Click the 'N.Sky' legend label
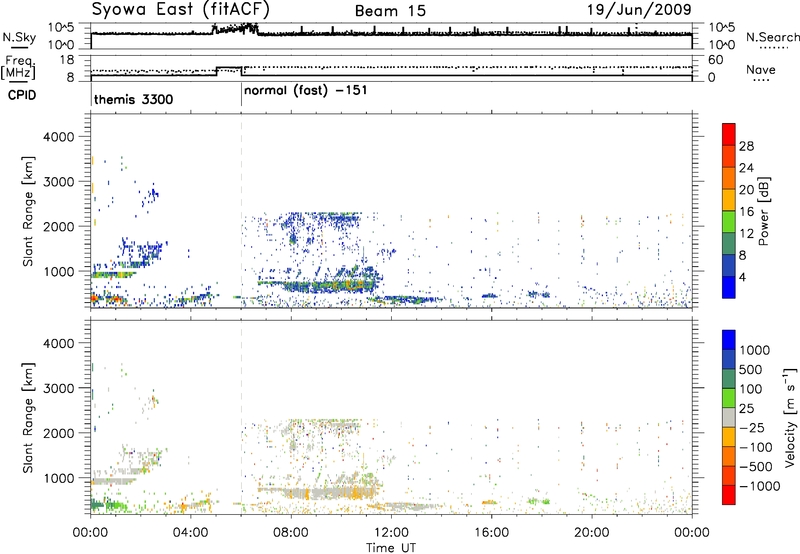 click(x=19, y=37)
